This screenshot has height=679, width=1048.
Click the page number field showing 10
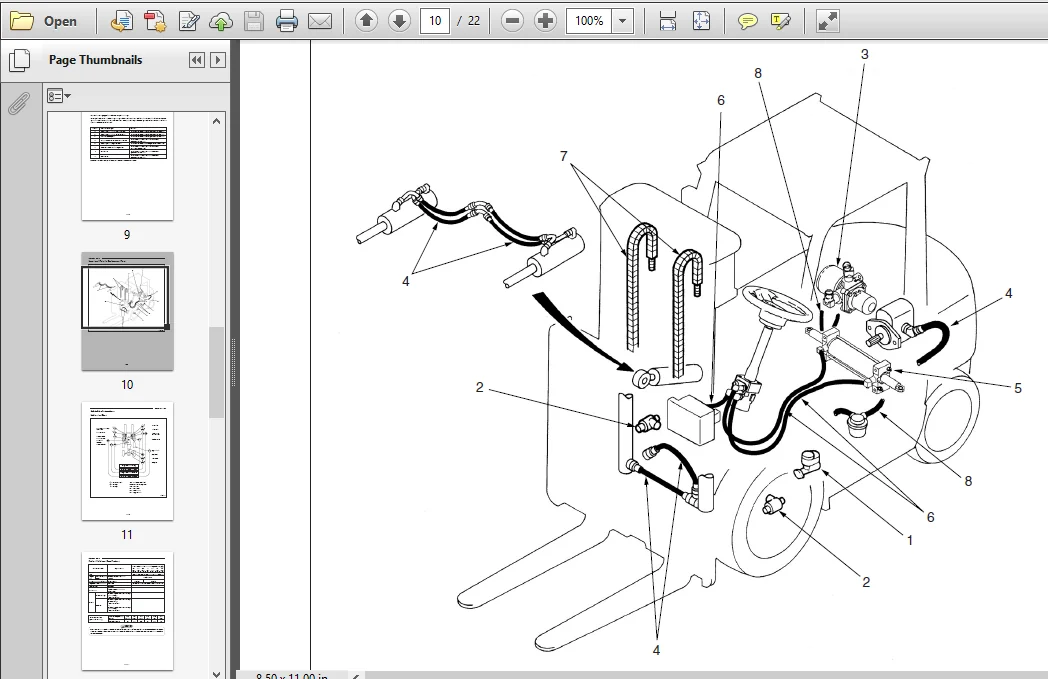pos(435,21)
